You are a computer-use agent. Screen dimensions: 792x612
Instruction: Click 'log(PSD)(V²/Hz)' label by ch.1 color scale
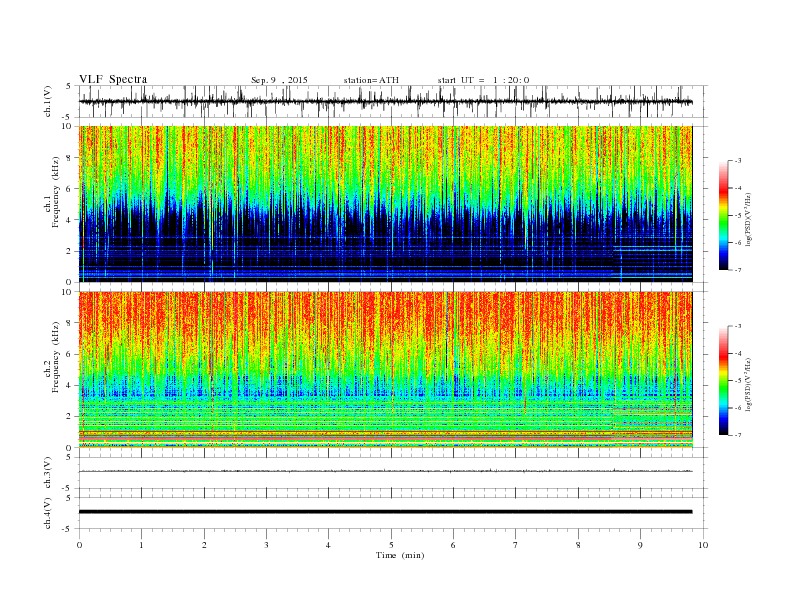click(x=749, y=218)
